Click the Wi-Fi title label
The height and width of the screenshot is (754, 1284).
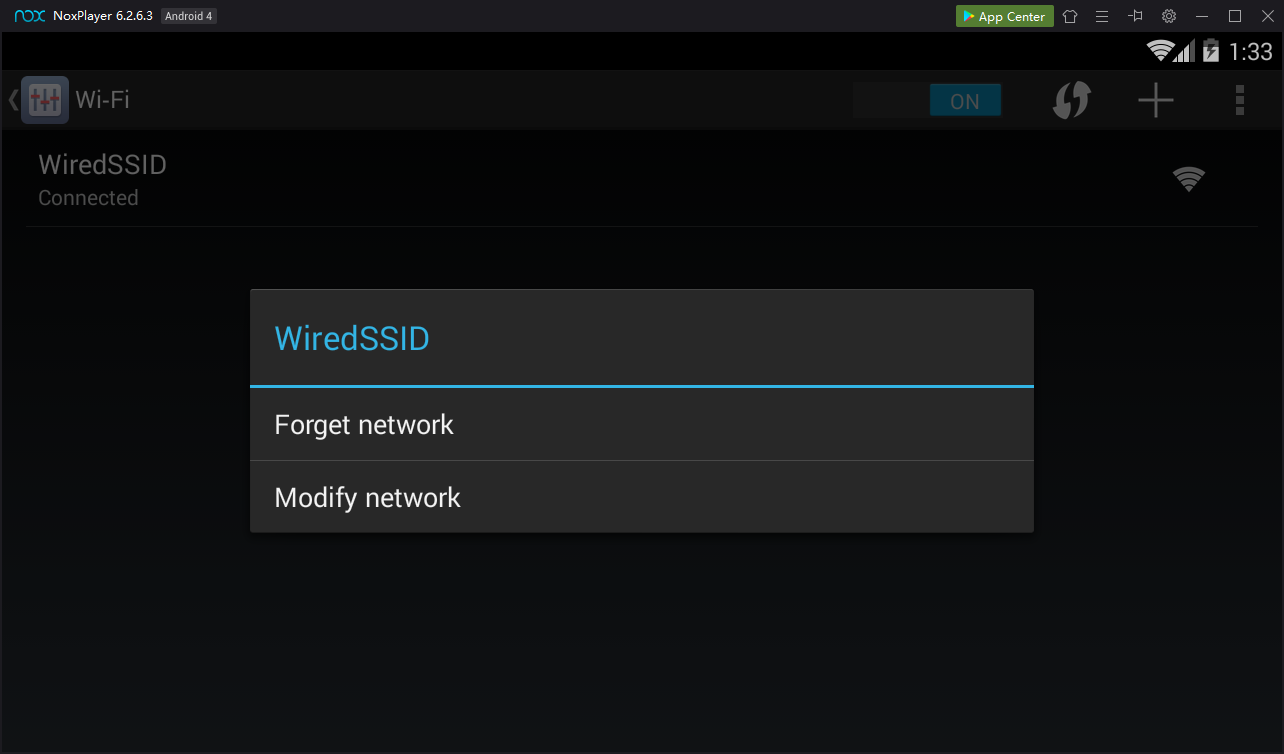tap(103, 100)
